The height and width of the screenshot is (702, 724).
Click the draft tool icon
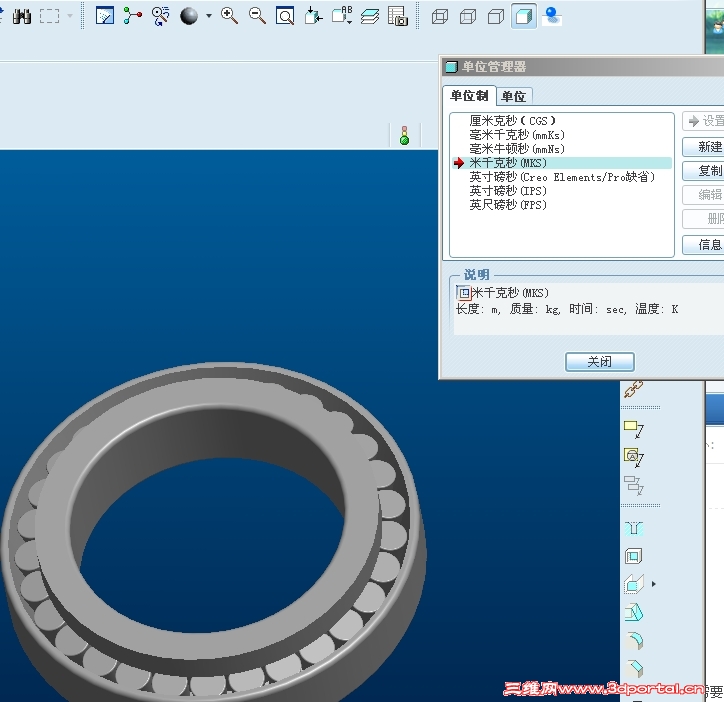pyautogui.click(x=634, y=613)
